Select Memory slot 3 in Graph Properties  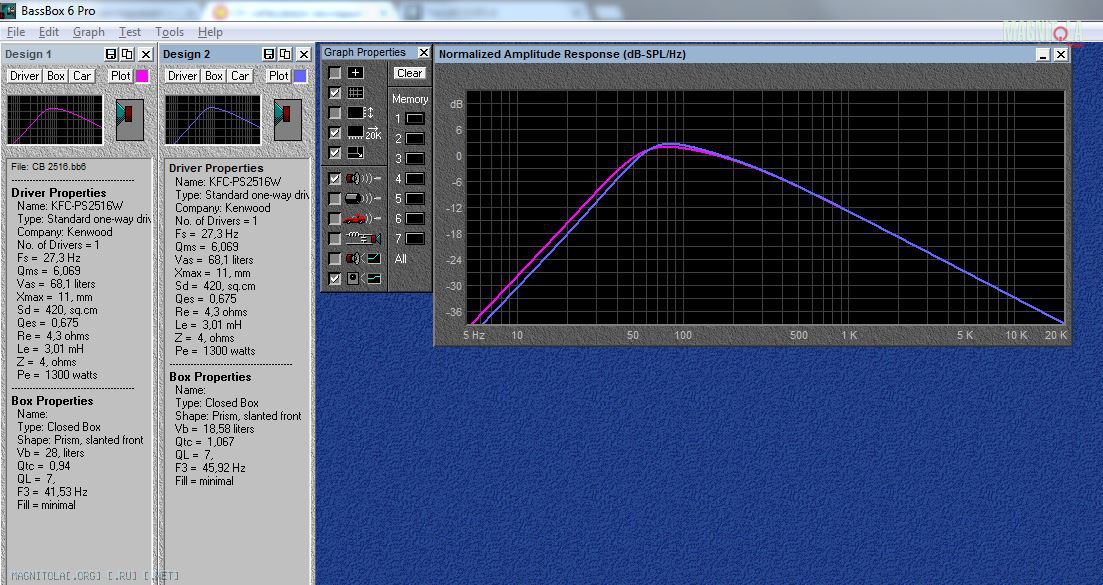click(415, 159)
